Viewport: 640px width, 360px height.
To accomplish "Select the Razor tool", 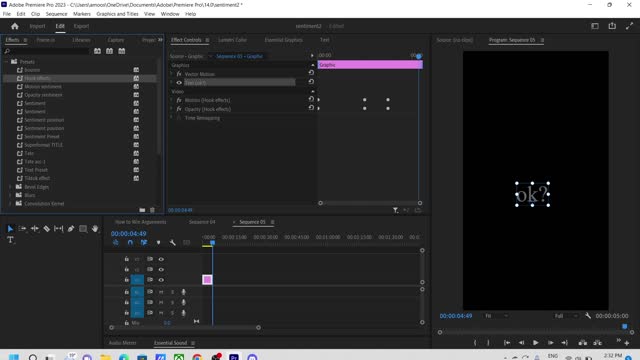I will point(47,229).
